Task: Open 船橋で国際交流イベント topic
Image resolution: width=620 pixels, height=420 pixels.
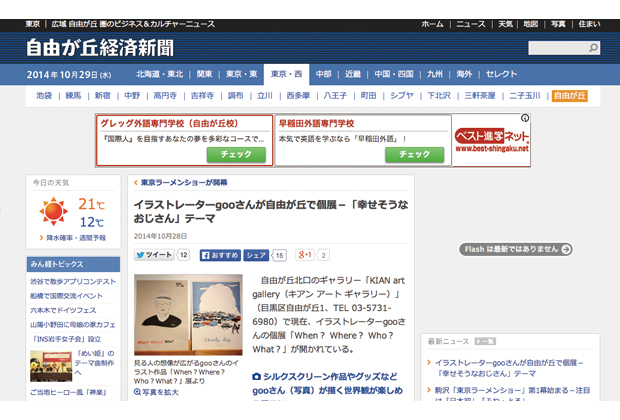Action: [x=66, y=296]
